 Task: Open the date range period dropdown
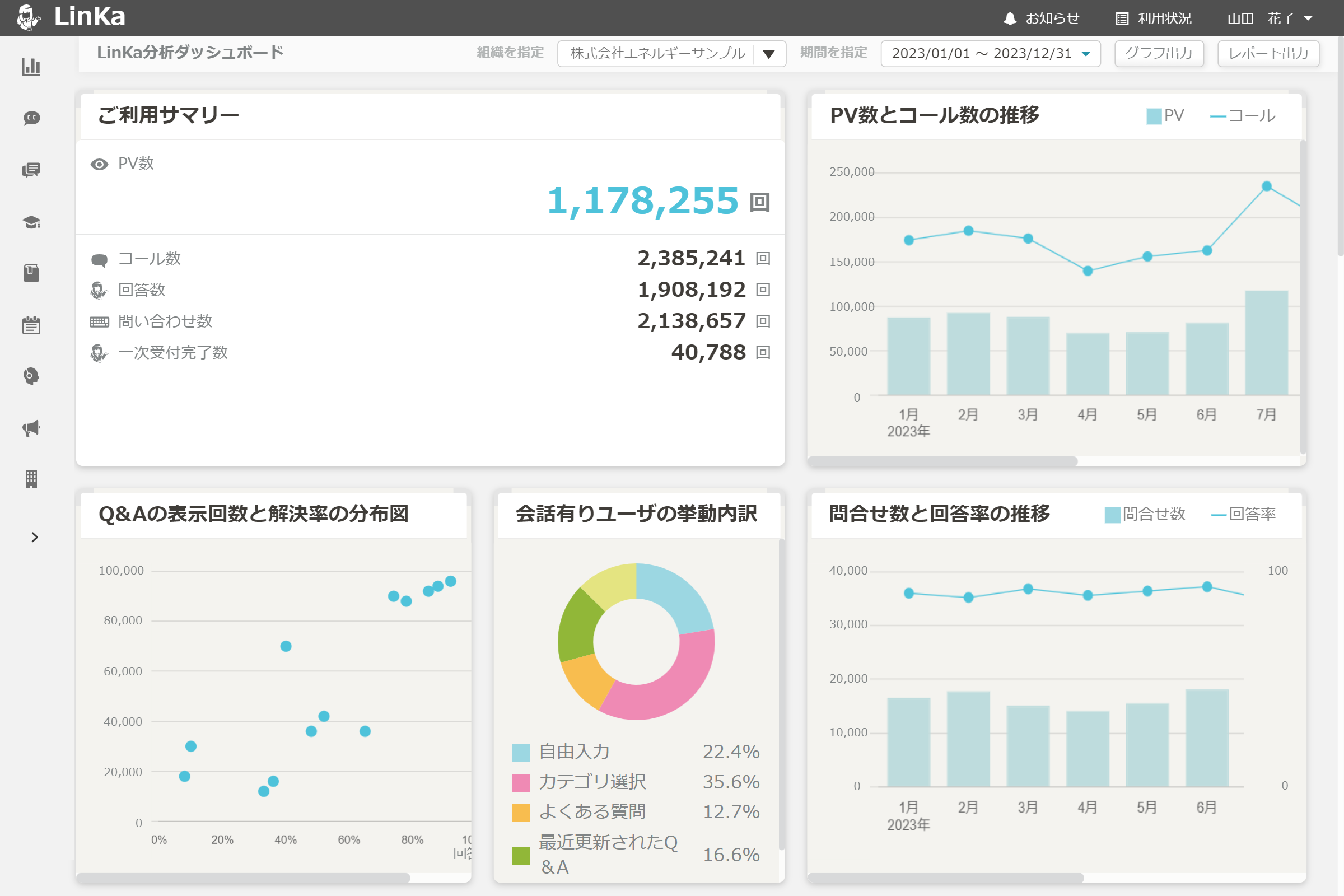[x=990, y=54]
